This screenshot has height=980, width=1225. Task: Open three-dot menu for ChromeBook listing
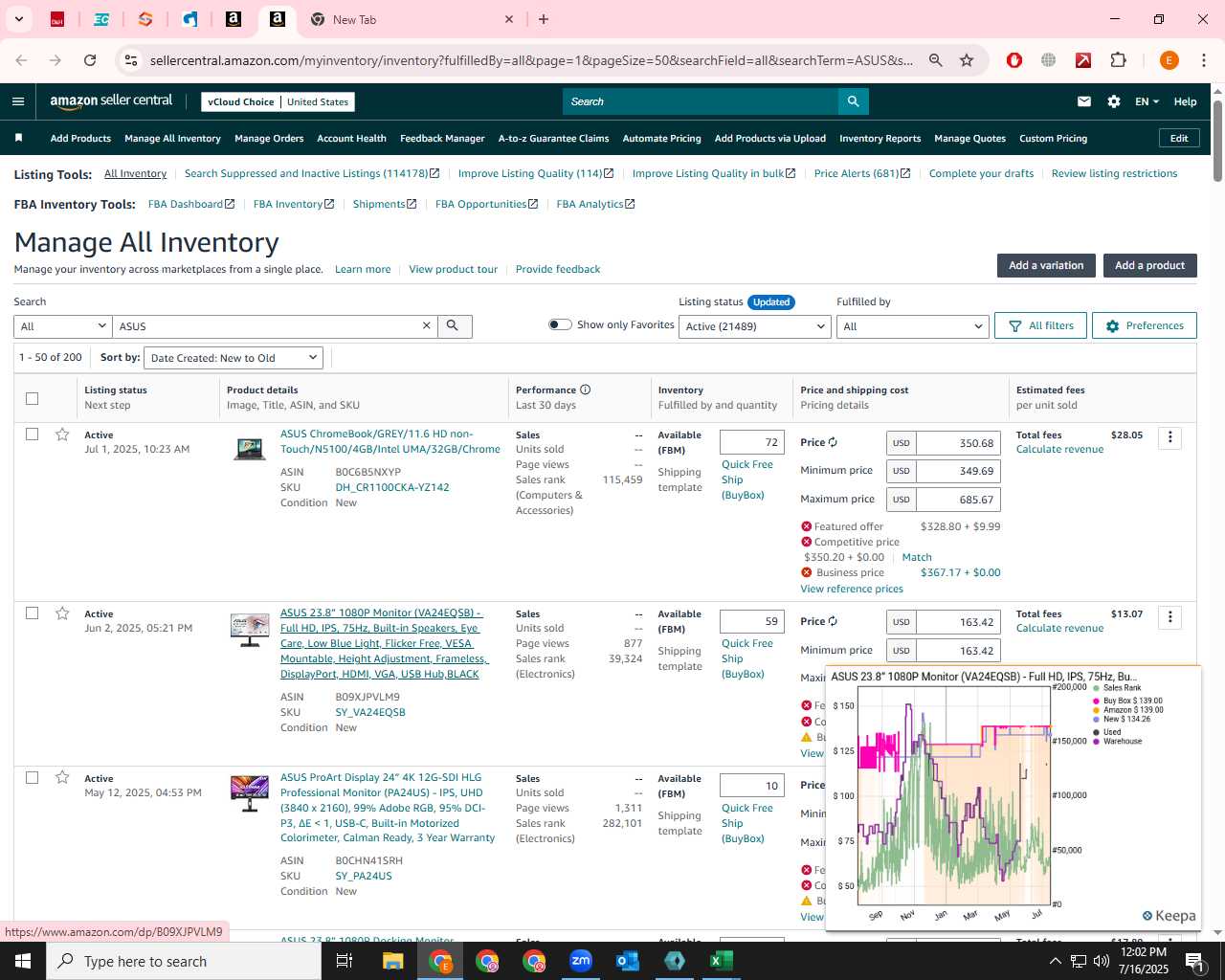pyautogui.click(x=1169, y=438)
